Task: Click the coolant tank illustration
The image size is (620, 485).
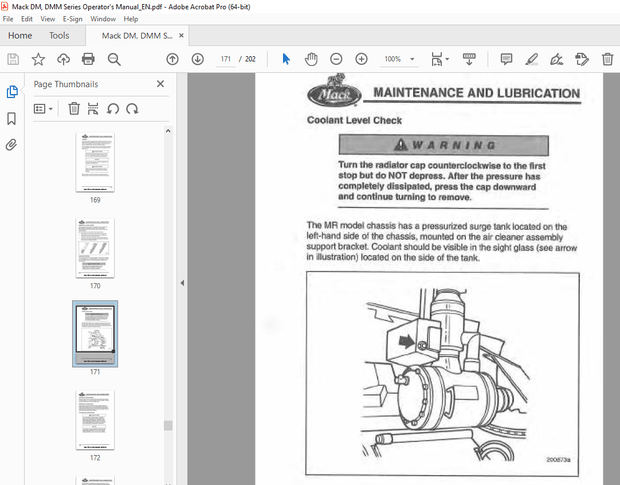Action: point(442,374)
